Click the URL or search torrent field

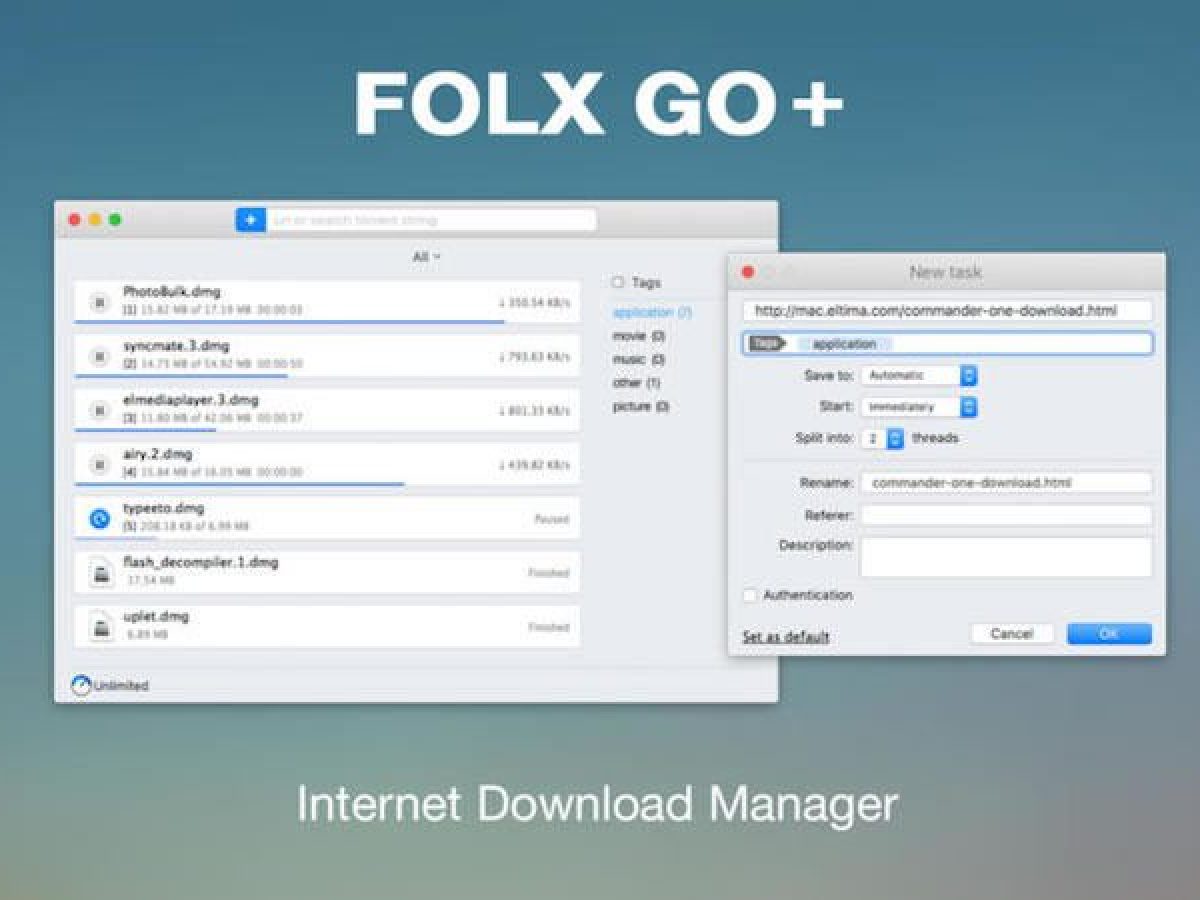(431, 219)
